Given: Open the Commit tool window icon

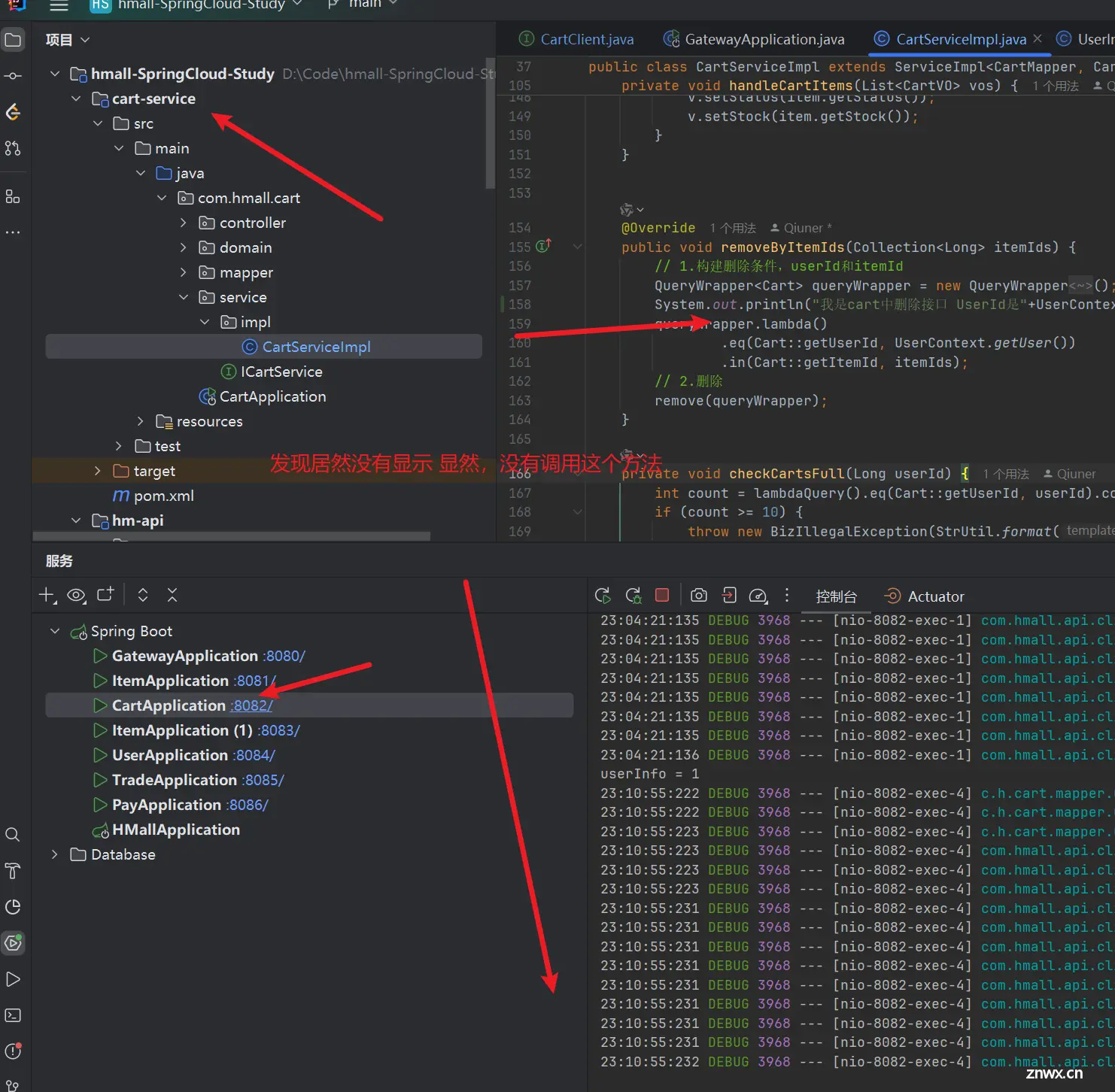Looking at the screenshot, I should [13, 76].
